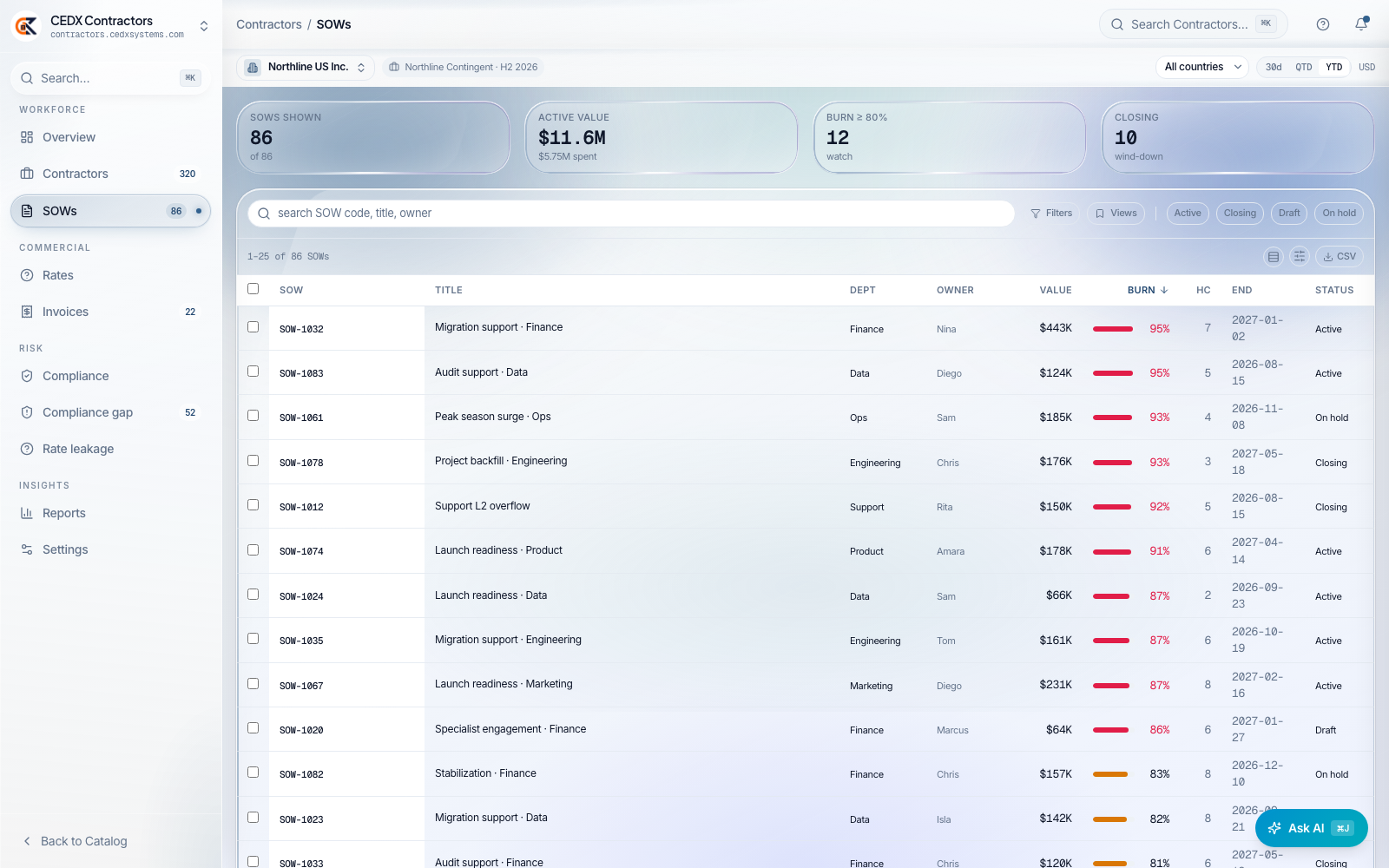1389x868 pixels.
Task: Click the burn bar for SOW-1020
Action: (1113, 730)
